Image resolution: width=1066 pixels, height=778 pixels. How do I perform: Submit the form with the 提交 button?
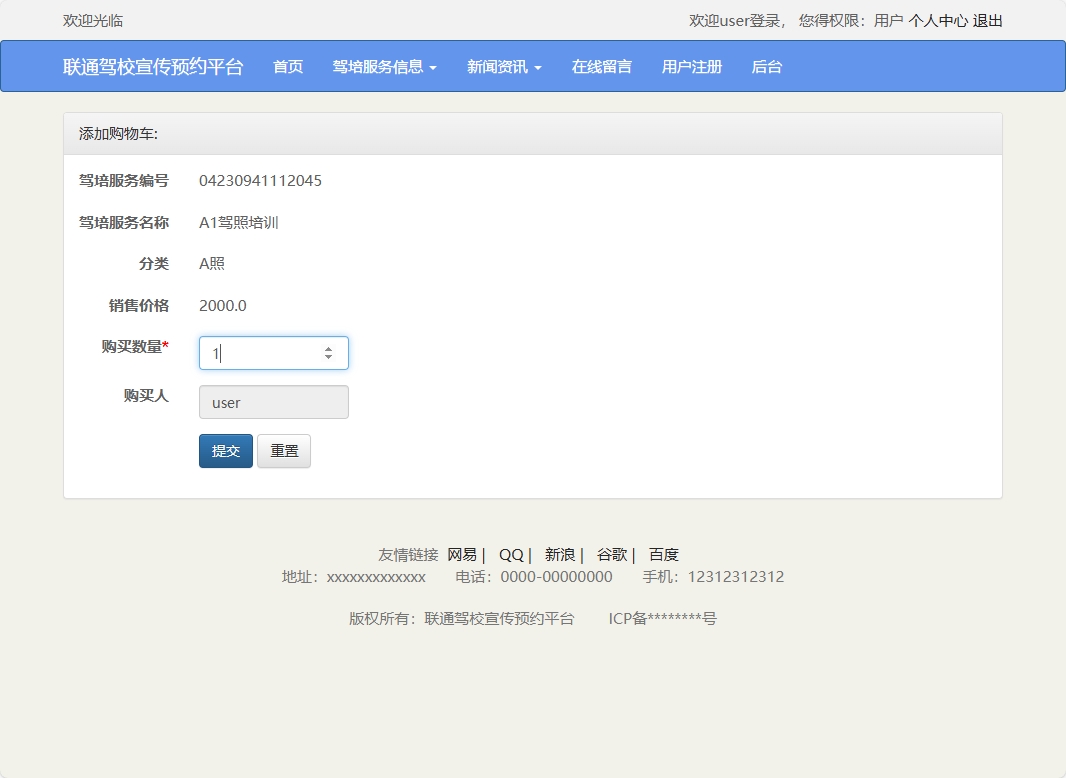point(225,450)
